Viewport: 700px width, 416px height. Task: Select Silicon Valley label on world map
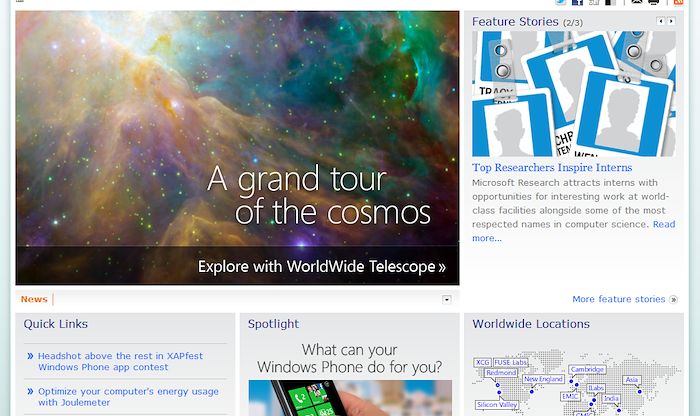point(496,405)
